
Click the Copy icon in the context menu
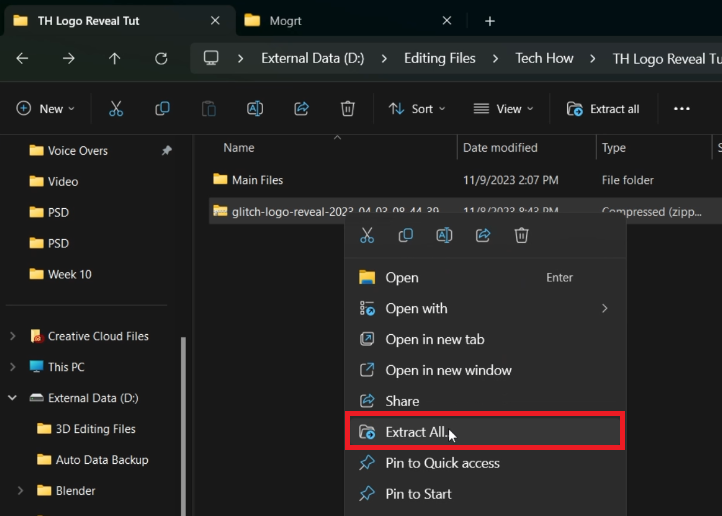click(405, 236)
